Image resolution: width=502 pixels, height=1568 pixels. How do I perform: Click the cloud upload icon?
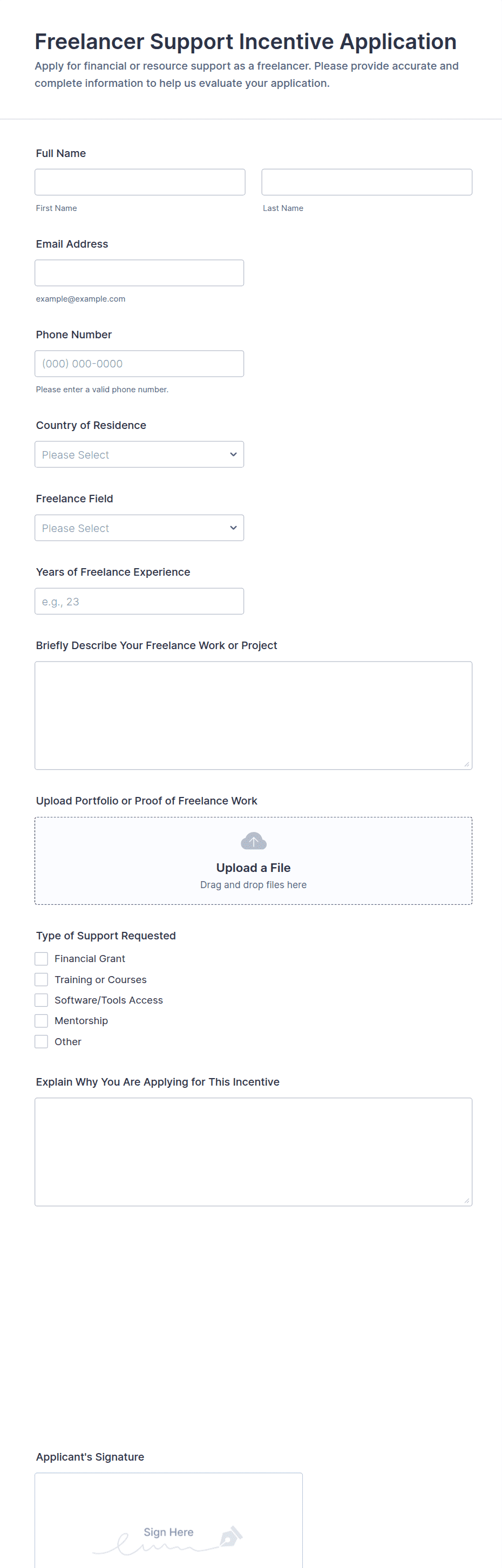pyautogui.click(x=254, y=841)
